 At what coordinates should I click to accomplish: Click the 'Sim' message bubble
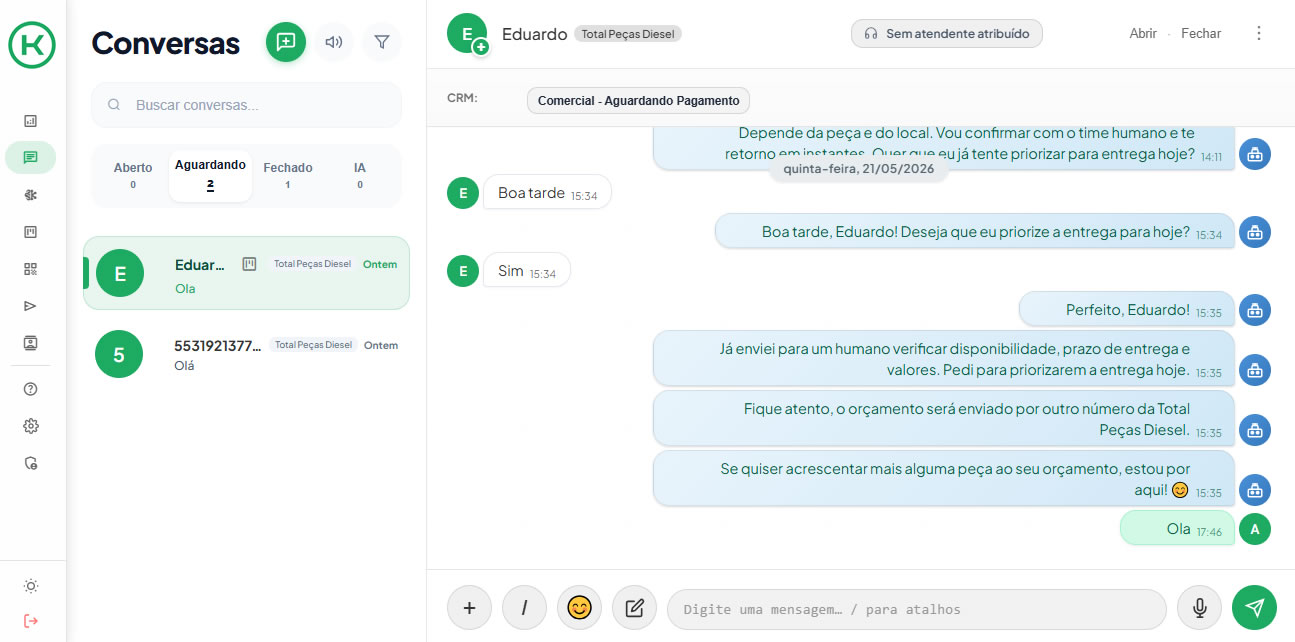[x=526, y=271]
